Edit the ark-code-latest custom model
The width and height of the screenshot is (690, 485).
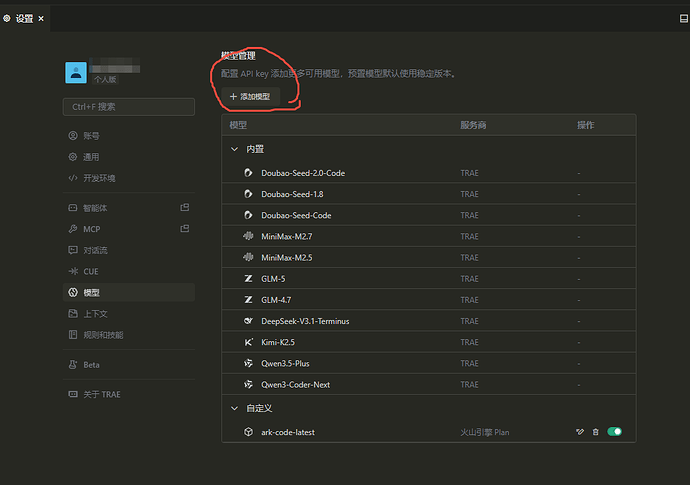tap(580, 432)
